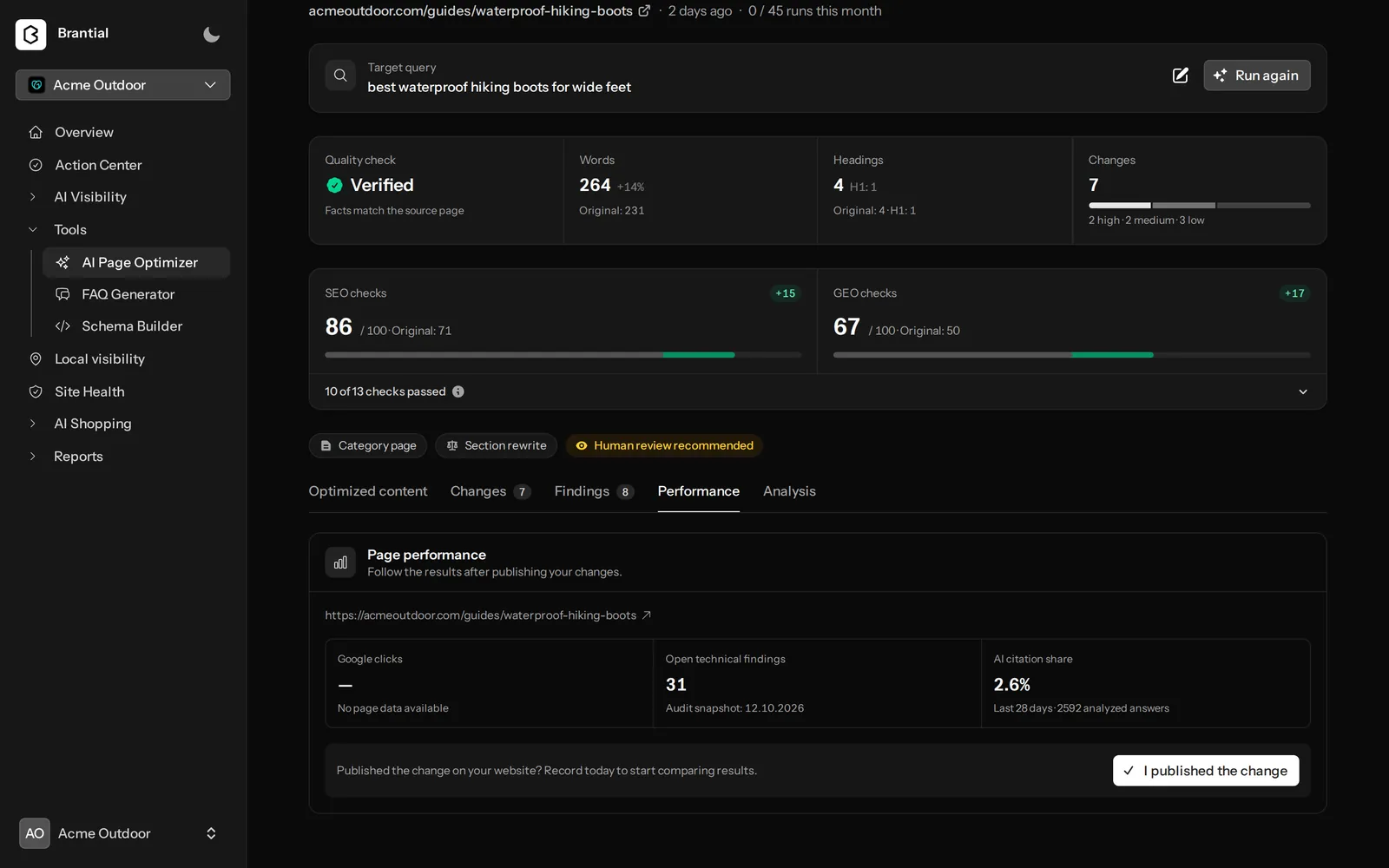This screenshot has height=868, width=1389.
Task: Open external link icon beside page URL
Action: pos(644,10)
